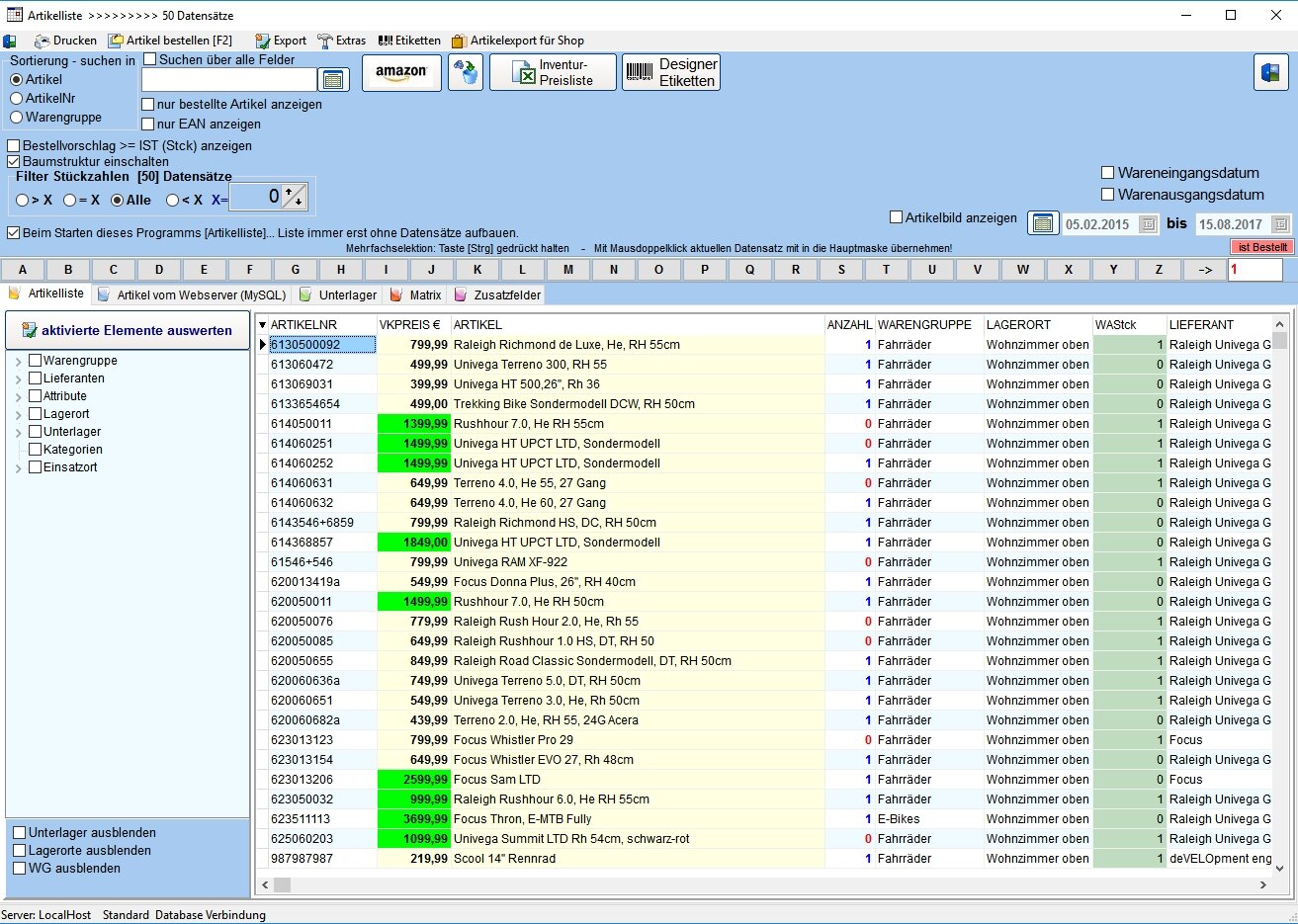Click calendar icon beside search field
Viewport: 1298px width, 924px height.
click(x=332, y=80)
